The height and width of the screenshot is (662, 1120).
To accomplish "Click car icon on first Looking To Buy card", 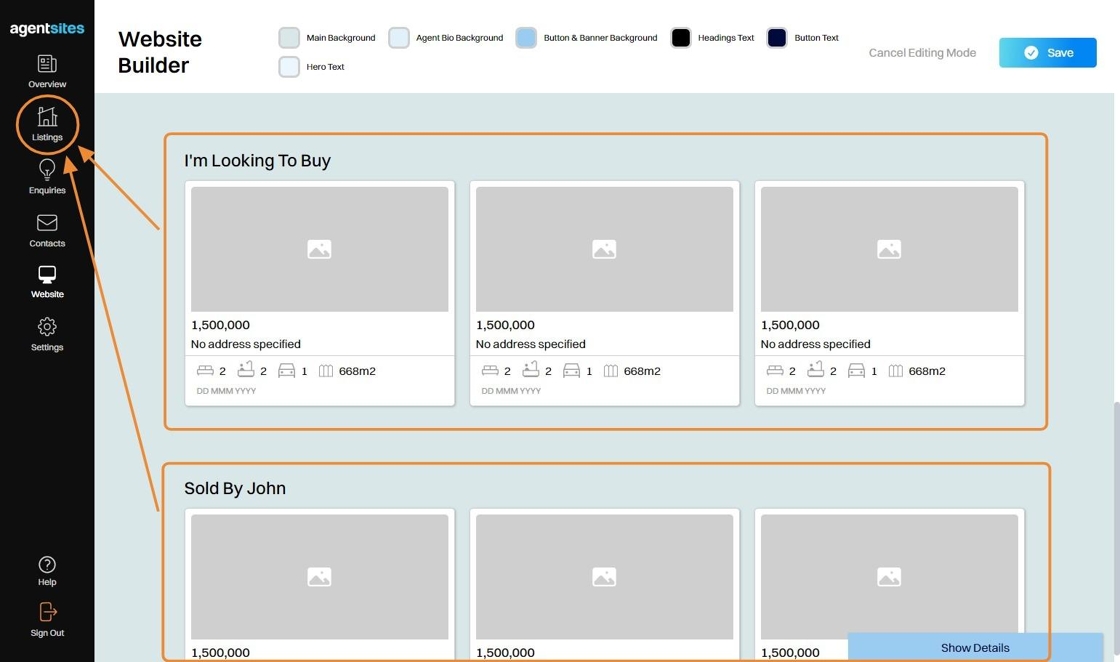I will 286,371.
